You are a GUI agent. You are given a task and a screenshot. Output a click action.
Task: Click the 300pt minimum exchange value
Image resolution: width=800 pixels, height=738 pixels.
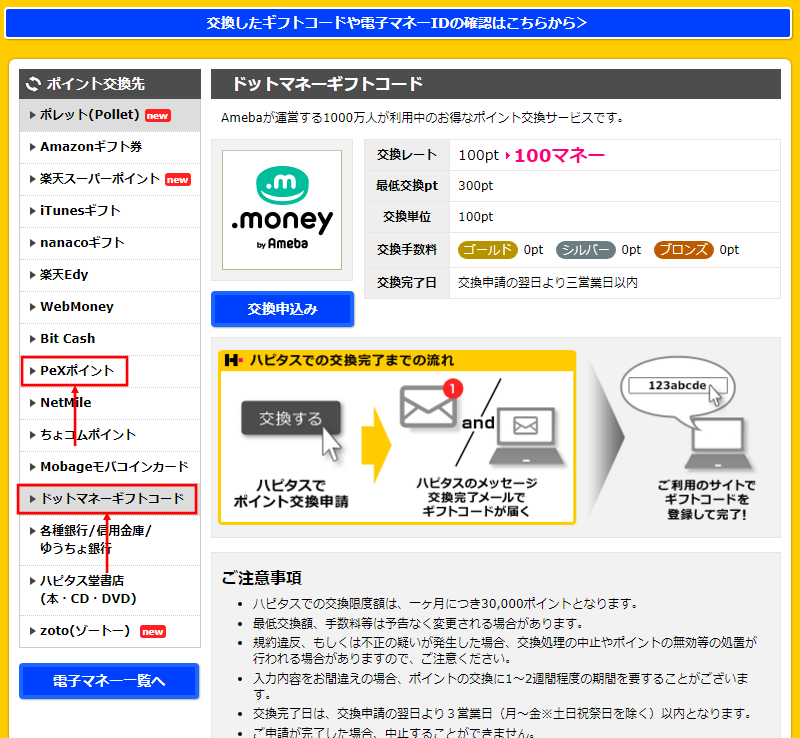[476, 186]
